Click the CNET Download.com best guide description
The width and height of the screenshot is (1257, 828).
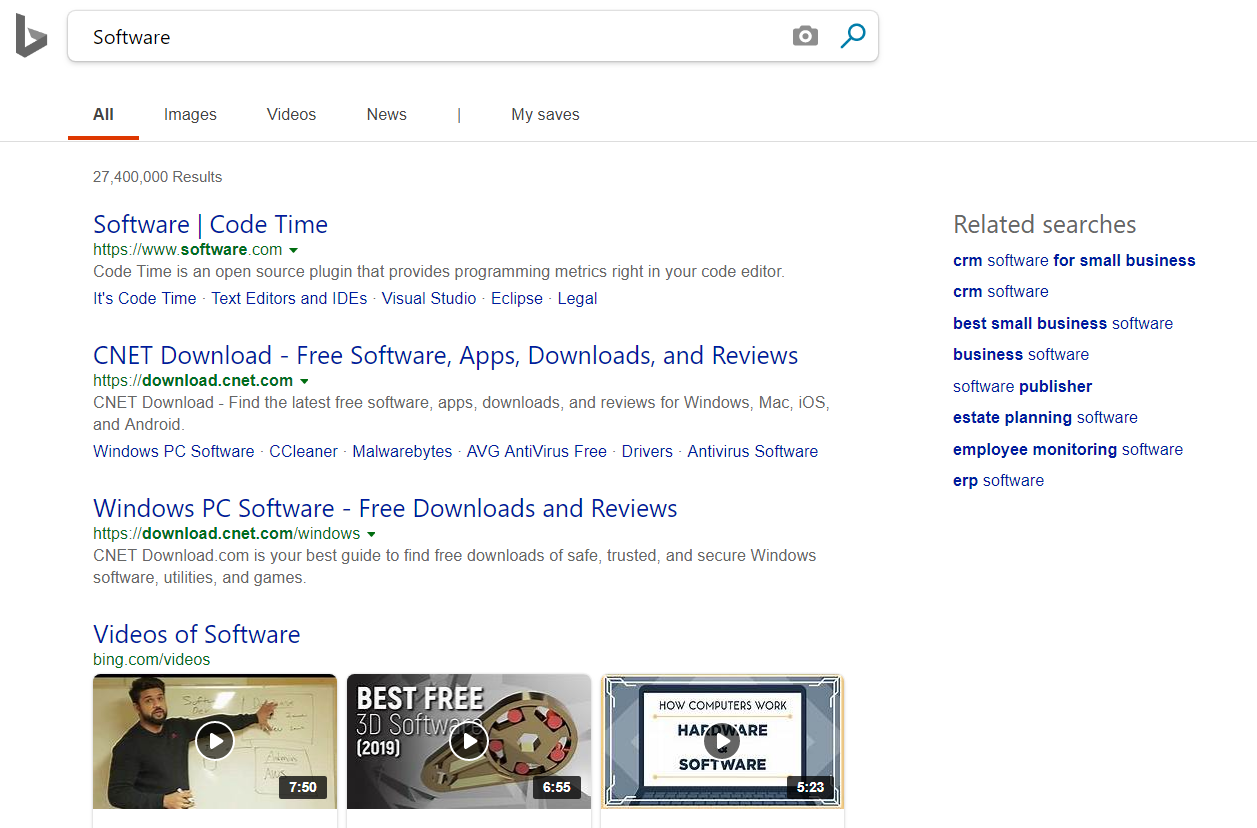(455, 566)
